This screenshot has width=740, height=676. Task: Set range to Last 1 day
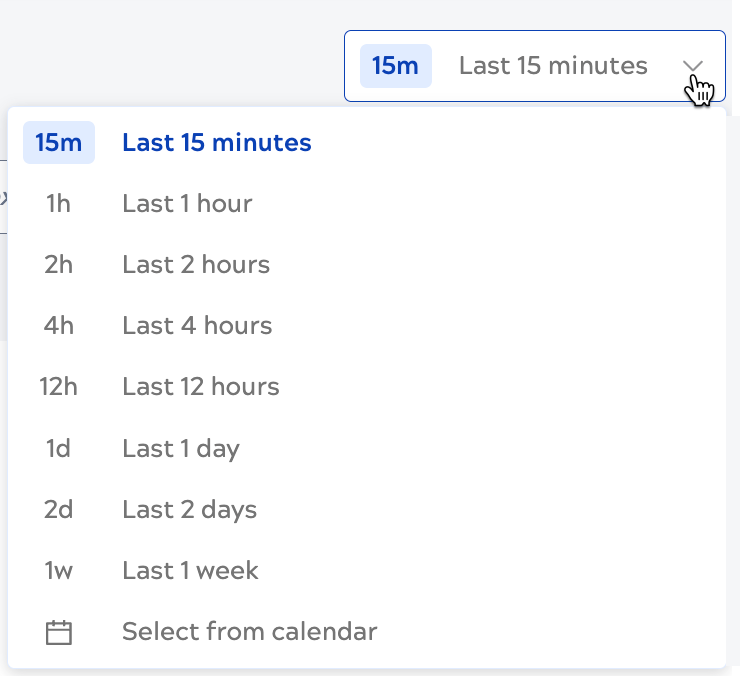181,449
